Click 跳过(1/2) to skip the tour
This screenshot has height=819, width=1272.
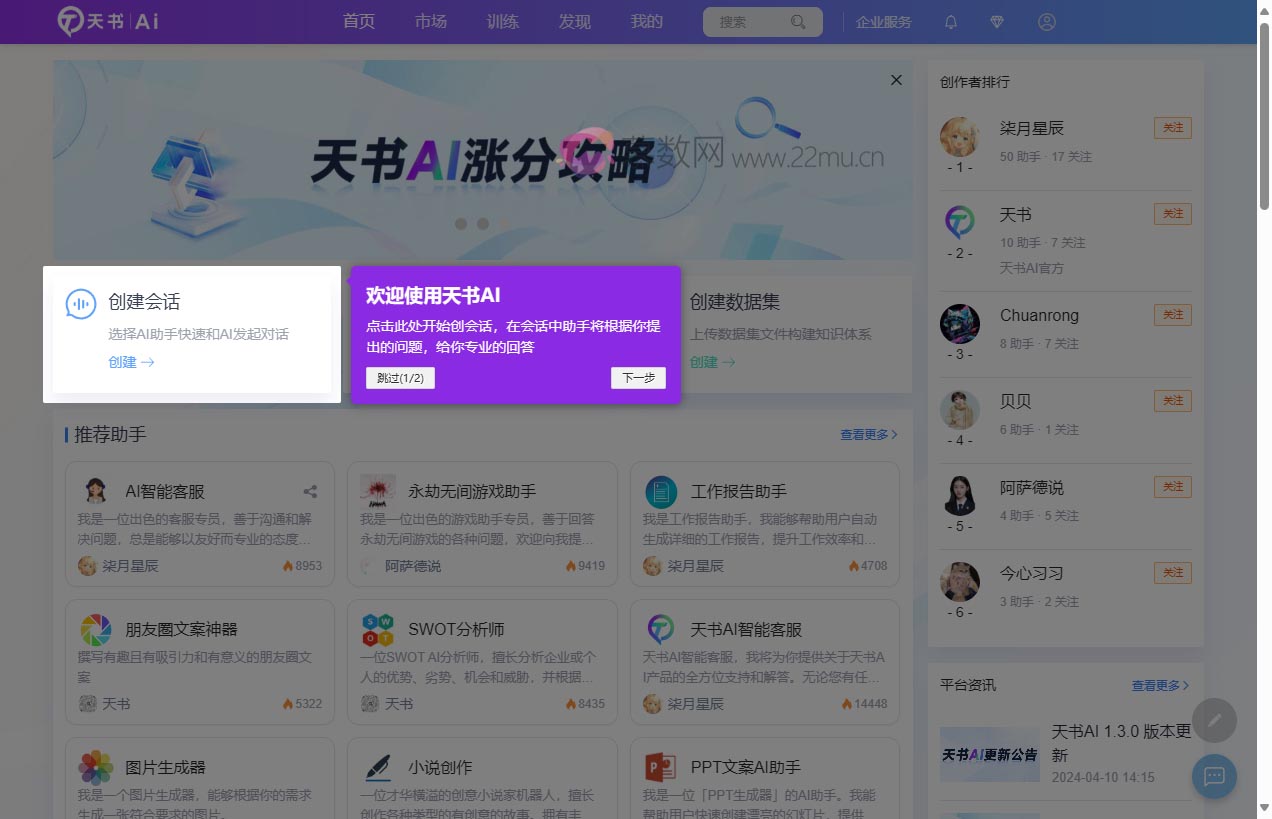tap(400, 378)
